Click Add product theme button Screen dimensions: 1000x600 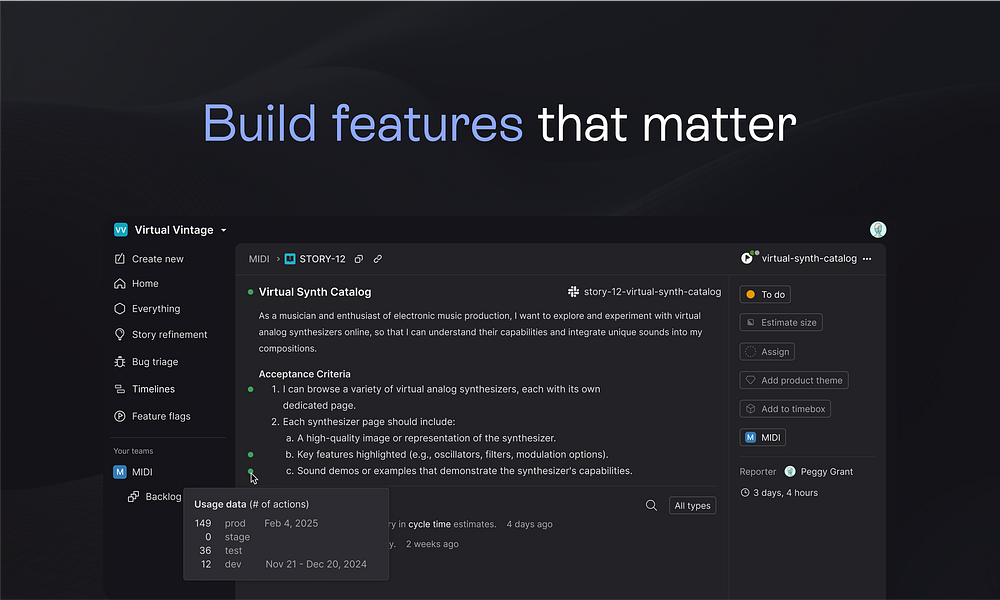pyautogui.click(x=794, y=380)
